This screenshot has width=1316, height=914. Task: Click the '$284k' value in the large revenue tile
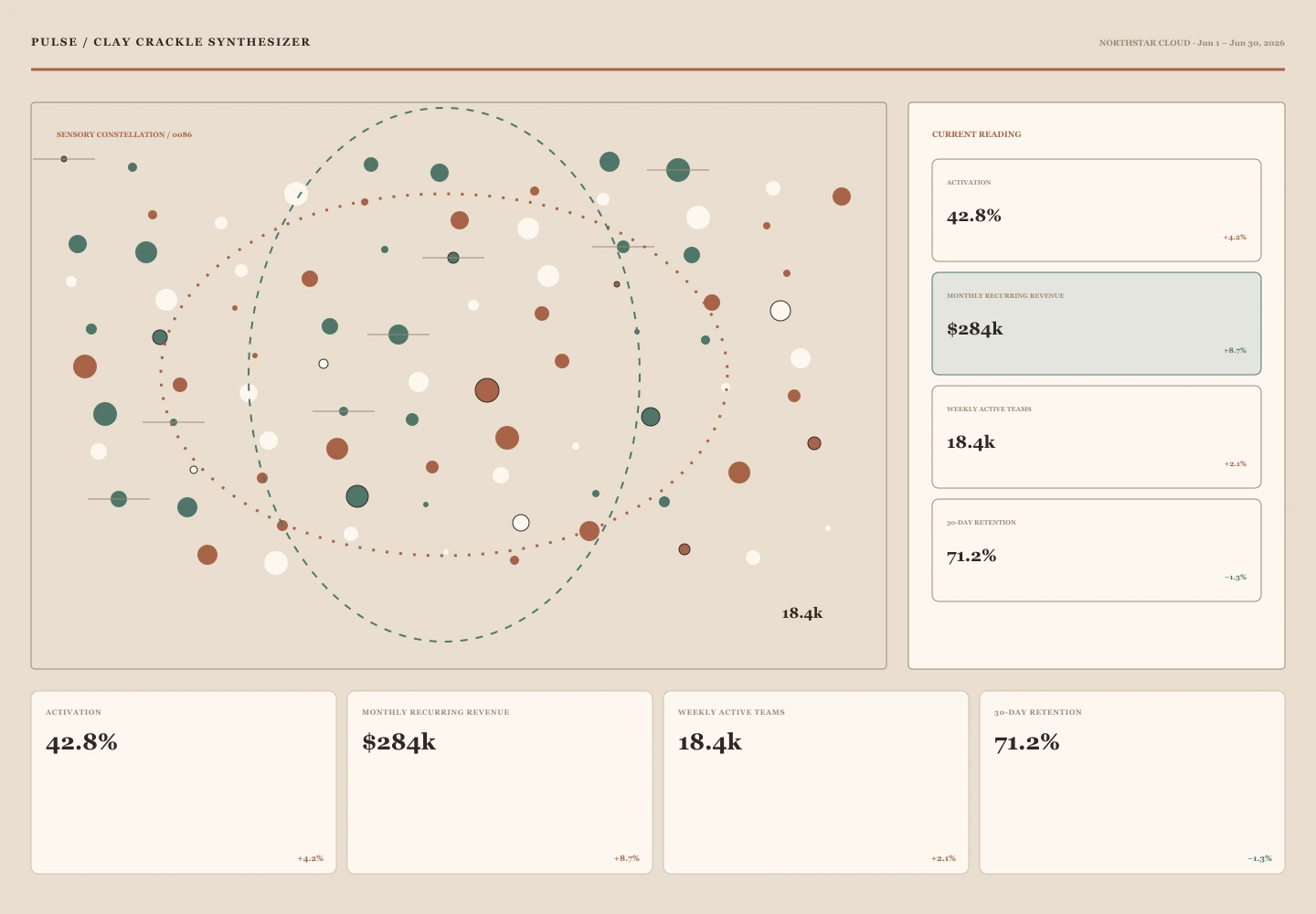coord(399,742)
